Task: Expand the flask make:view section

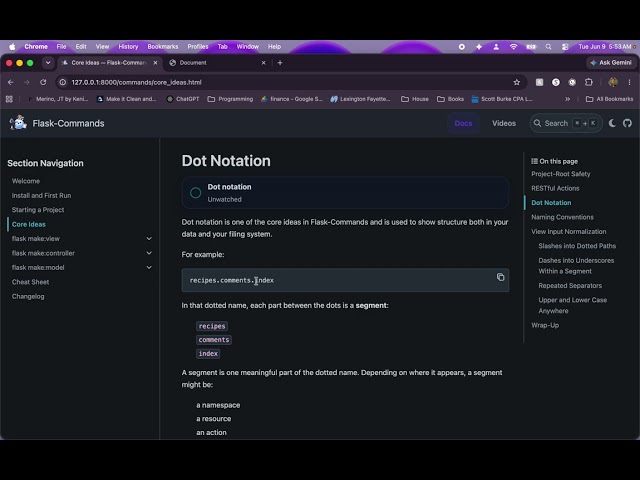Action: 149,238
